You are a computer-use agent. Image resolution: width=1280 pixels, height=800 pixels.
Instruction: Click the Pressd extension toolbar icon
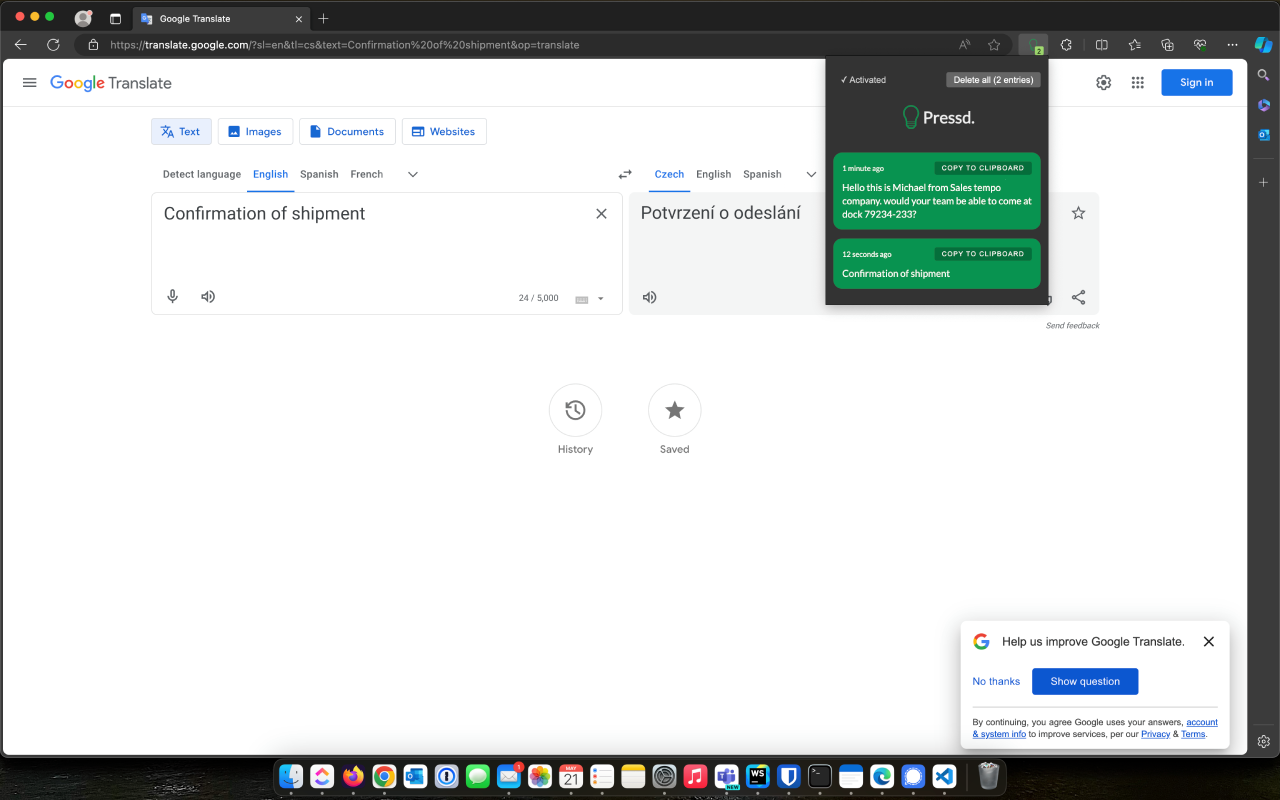pyautogui.click(x=1033, y=45)
